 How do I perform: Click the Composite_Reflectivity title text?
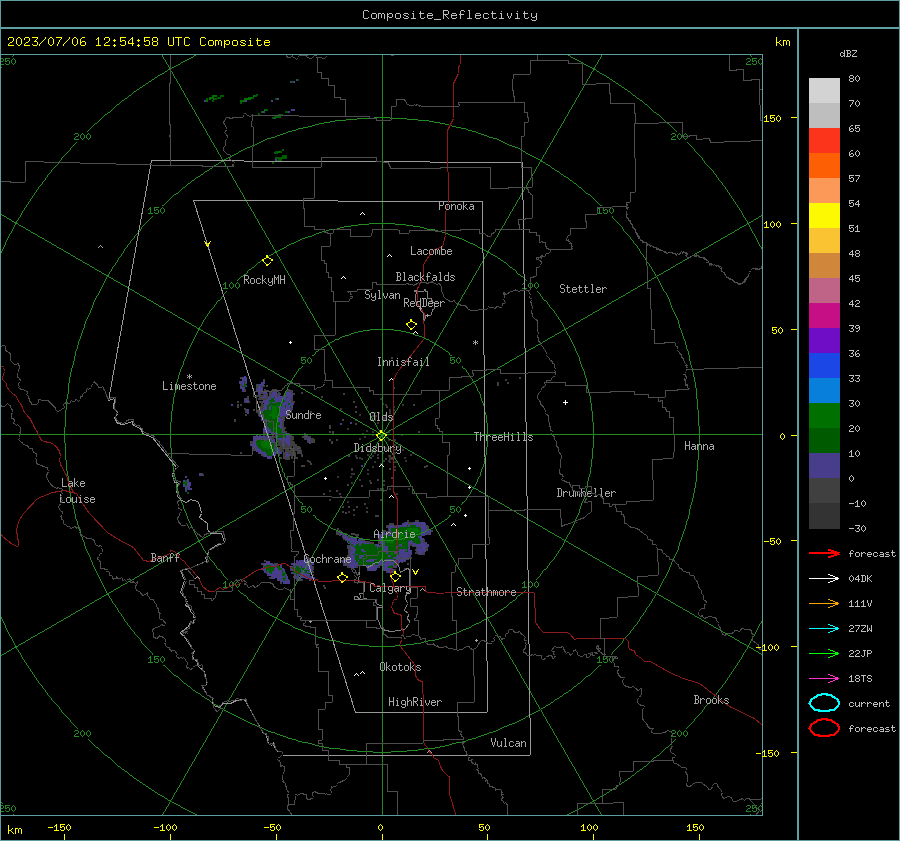pyautogui.click(x=450, y=15)
